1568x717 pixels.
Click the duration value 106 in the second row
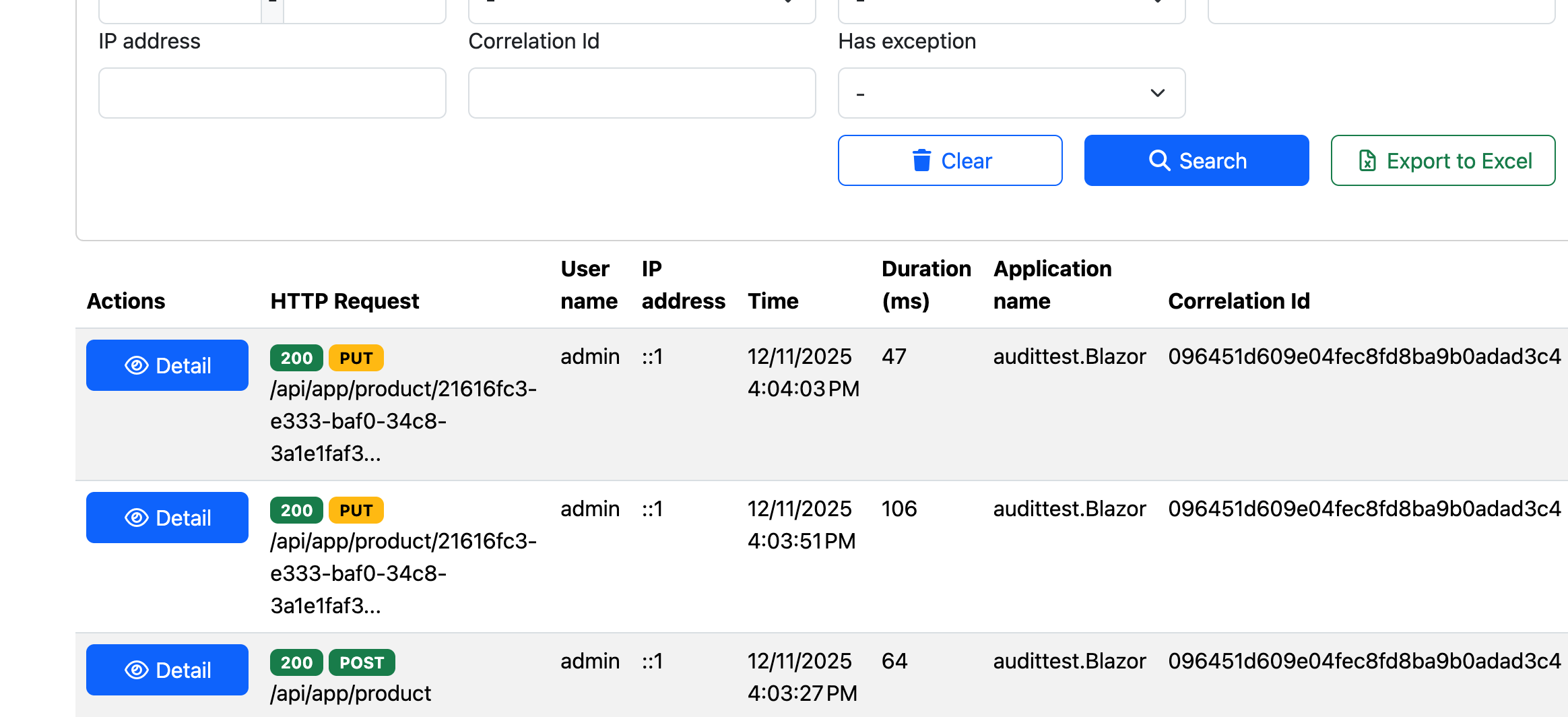pos(899,509)
